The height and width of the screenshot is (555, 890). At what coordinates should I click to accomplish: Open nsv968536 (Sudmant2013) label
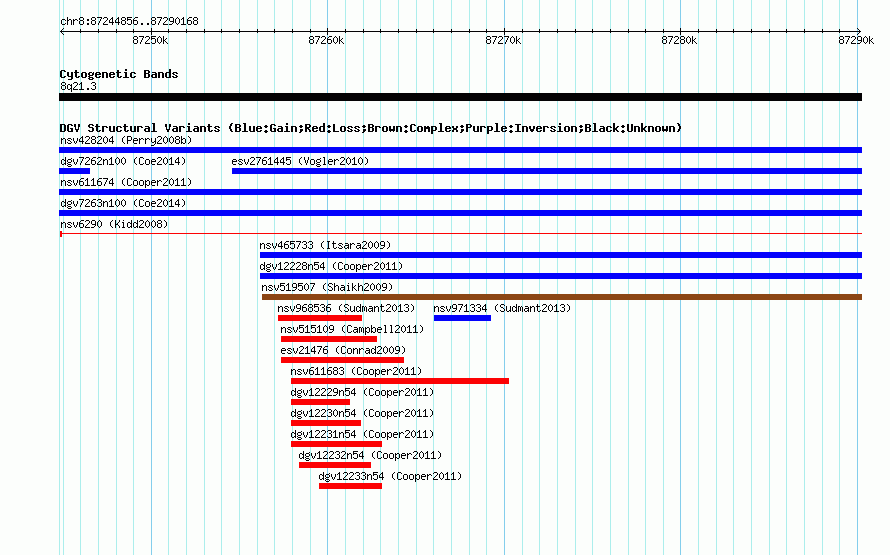tap(346, 308)
